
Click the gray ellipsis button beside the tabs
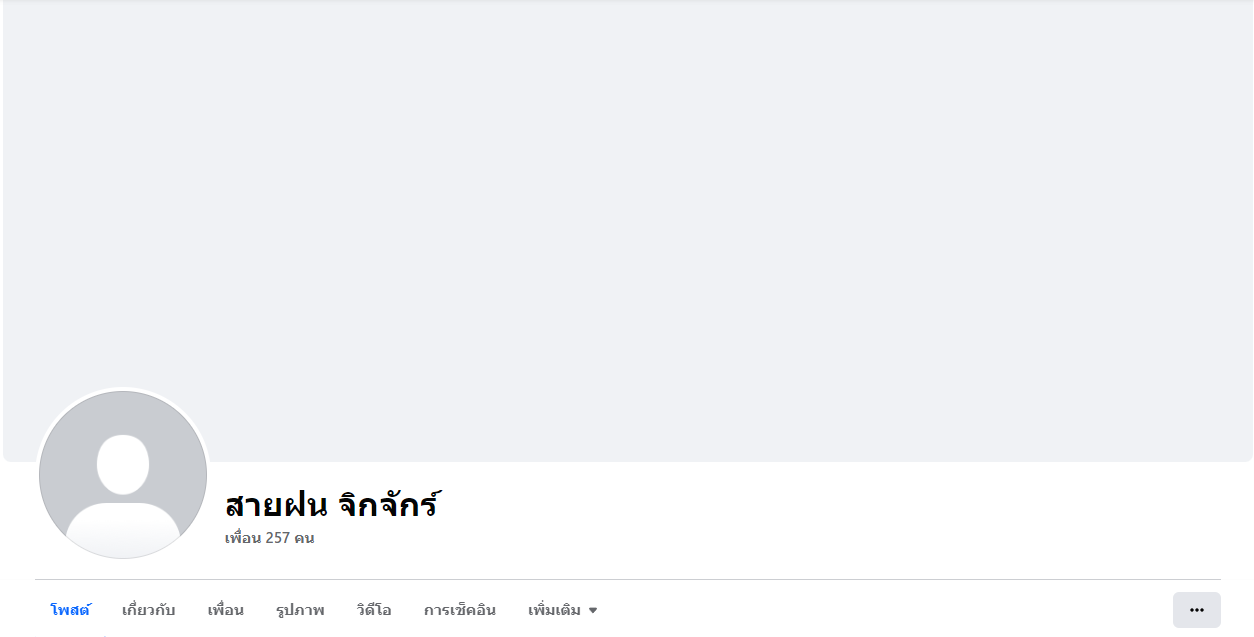click(x=1196, y=610)
